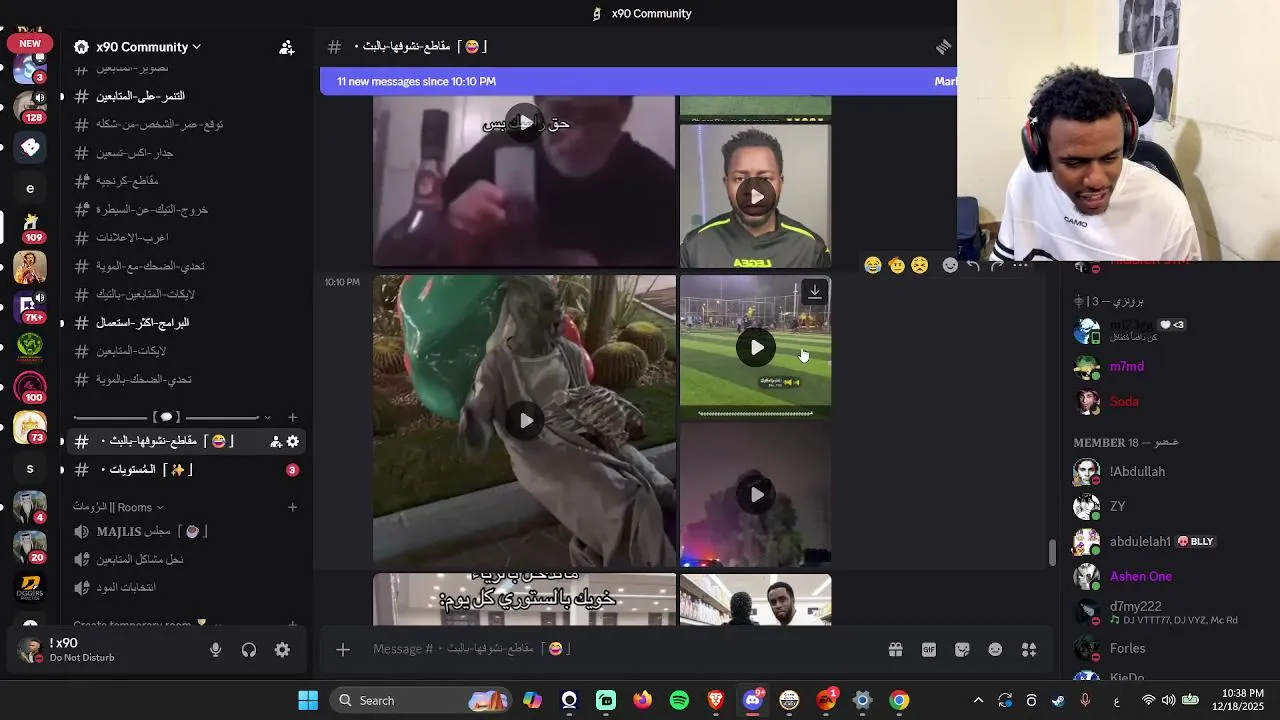Open the تحدي-الضحك-بالموية channel
1280x720 pixels.
point(185,380)
